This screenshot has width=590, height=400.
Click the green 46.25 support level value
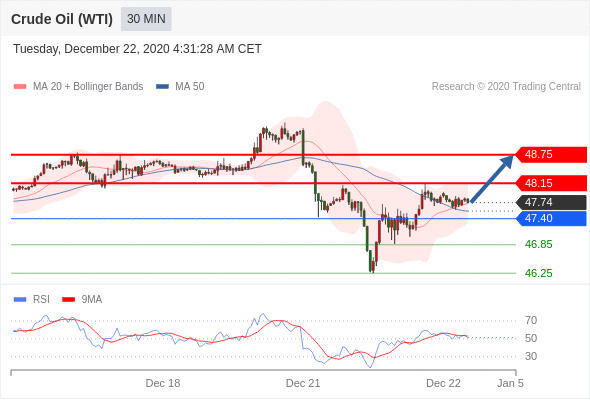538,273
